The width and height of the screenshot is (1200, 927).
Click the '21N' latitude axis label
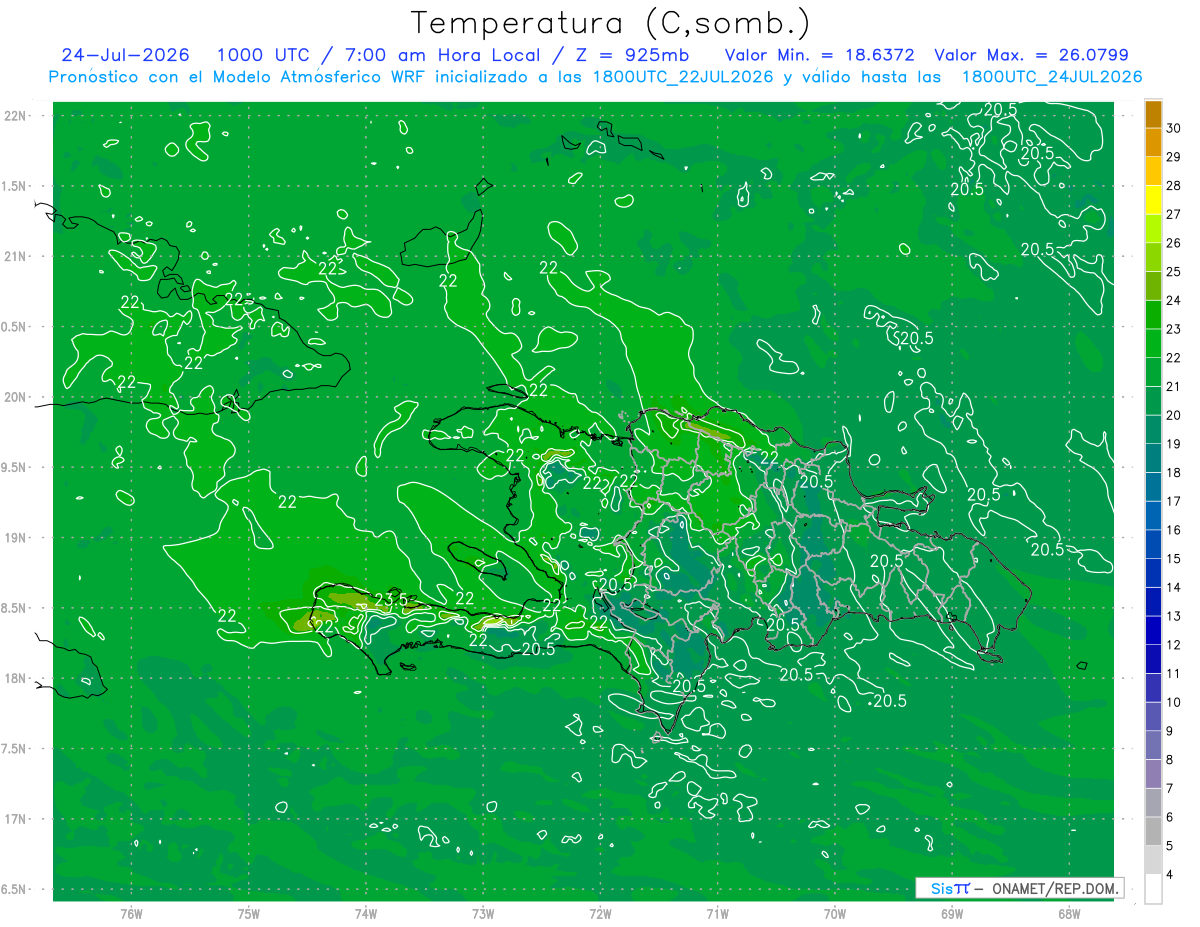(16, 256)
